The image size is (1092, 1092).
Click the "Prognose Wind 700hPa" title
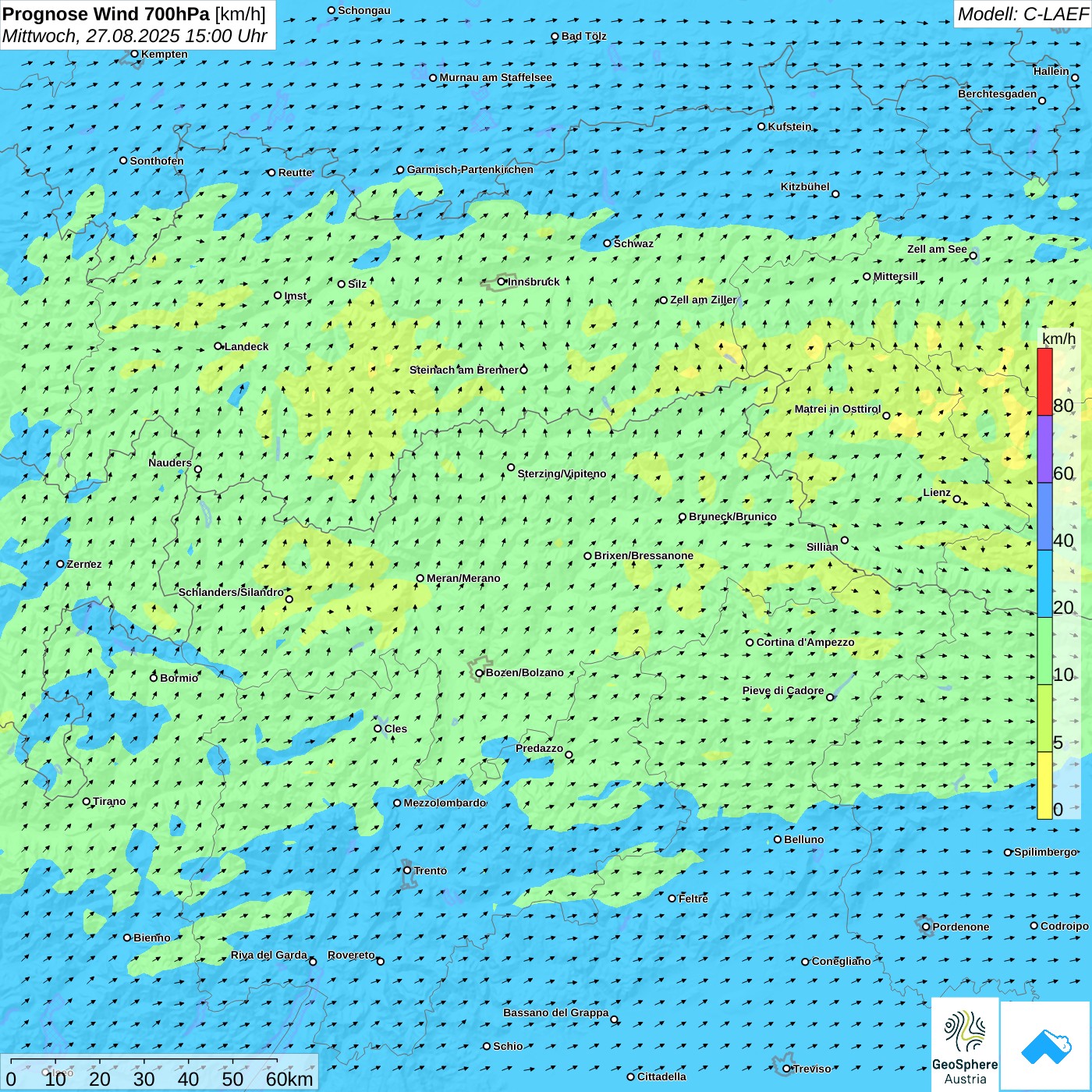point(106,14)
